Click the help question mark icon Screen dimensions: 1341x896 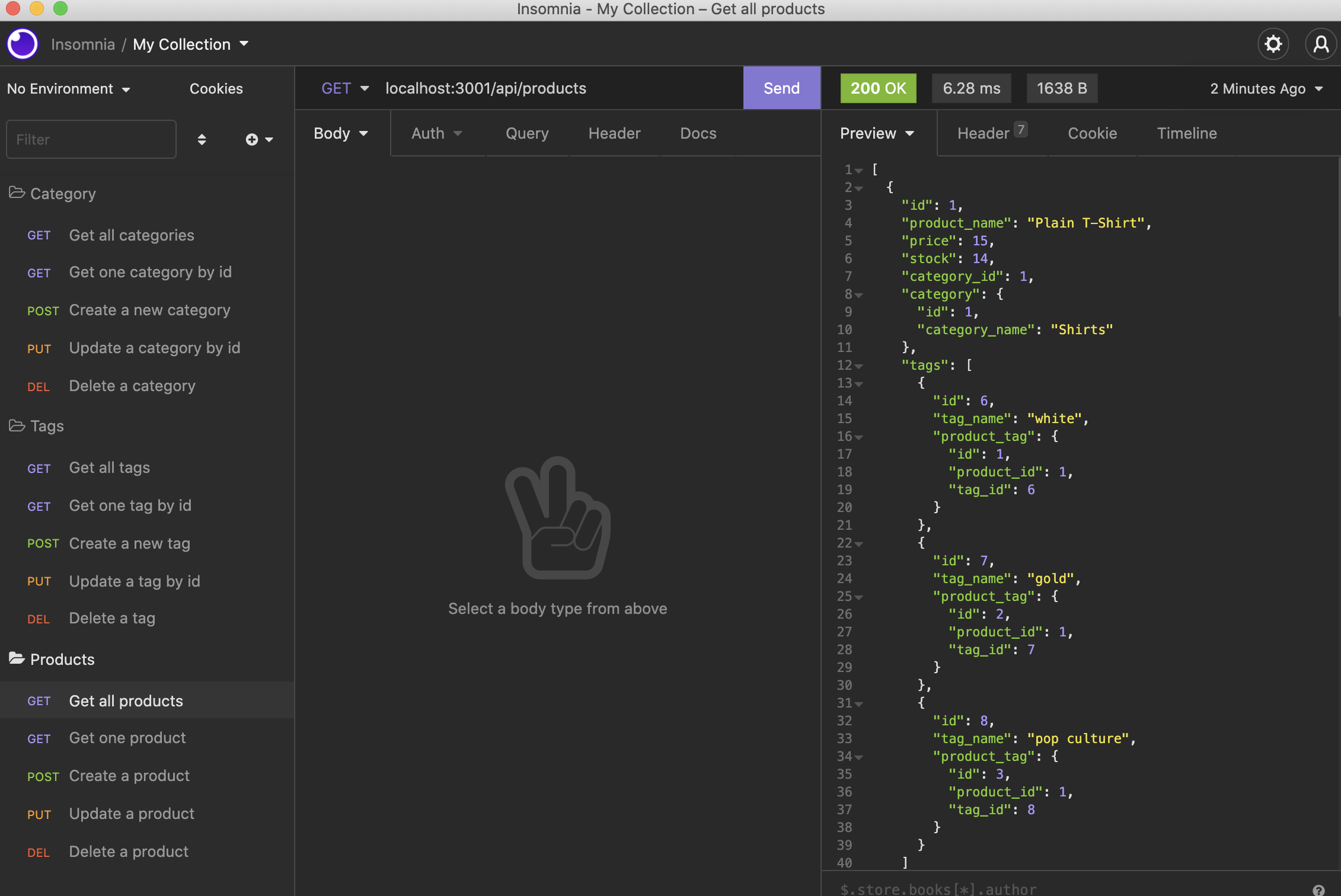tap(1318, 889)
